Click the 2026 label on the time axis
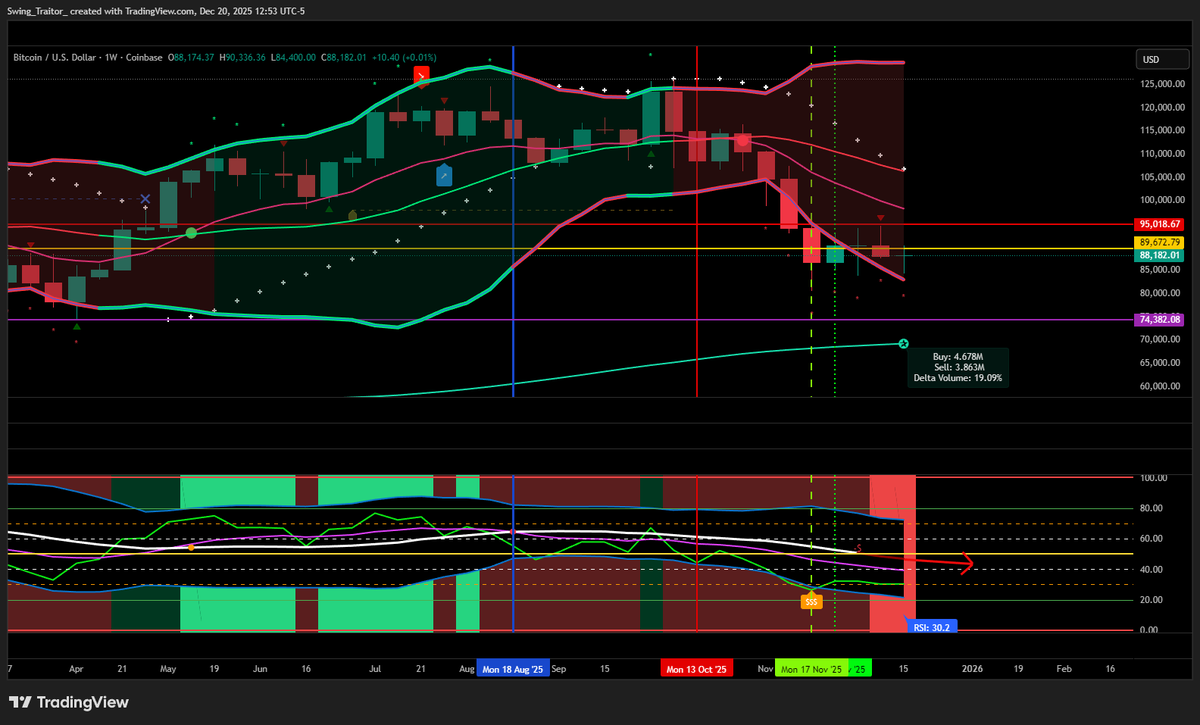The height and width of the screenshot is (725, 1200). coord(972,667)
